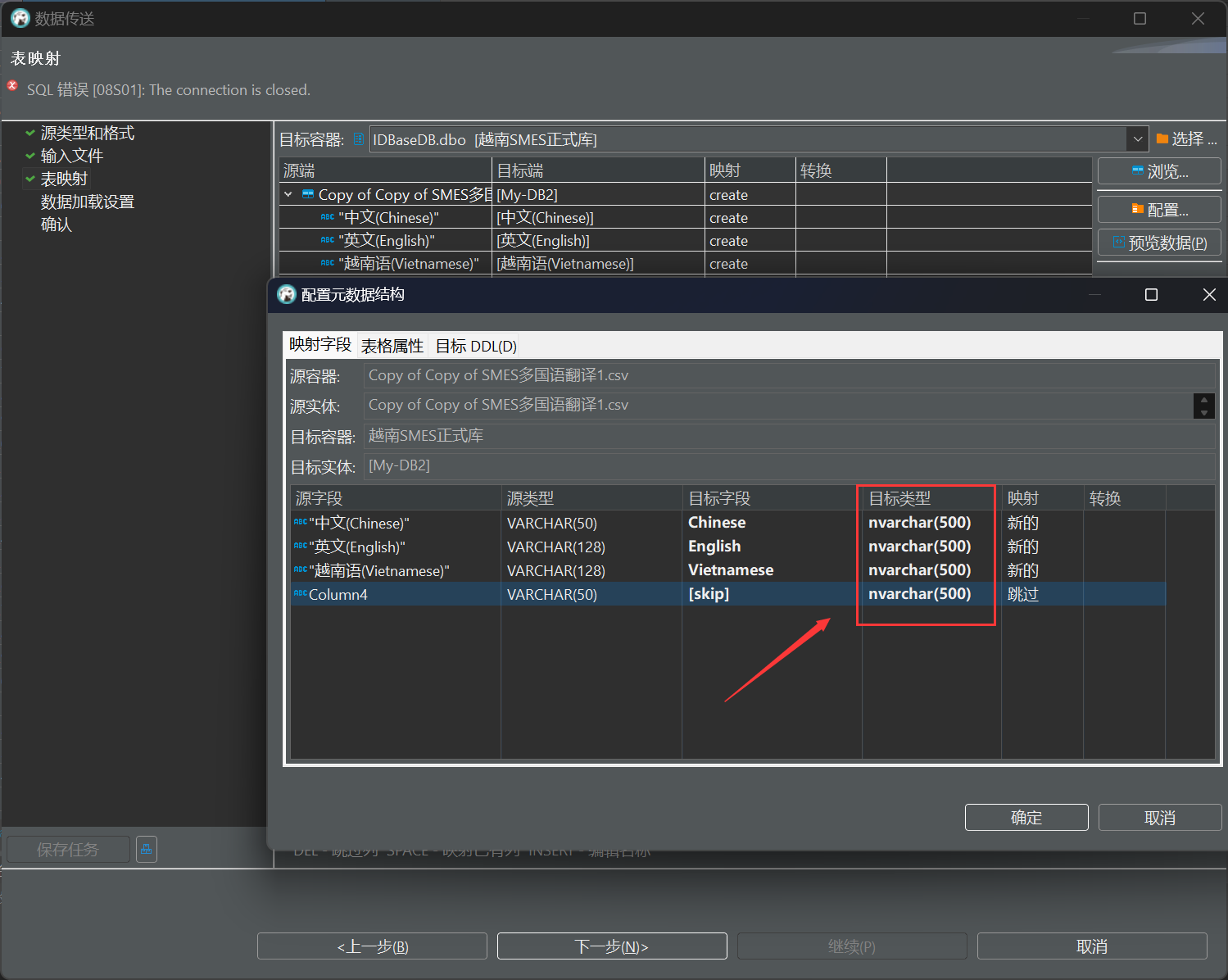1228x980 pixels.
Task: Click [My-DB2] target cell in mapping table
Action: tap(599, 194)
